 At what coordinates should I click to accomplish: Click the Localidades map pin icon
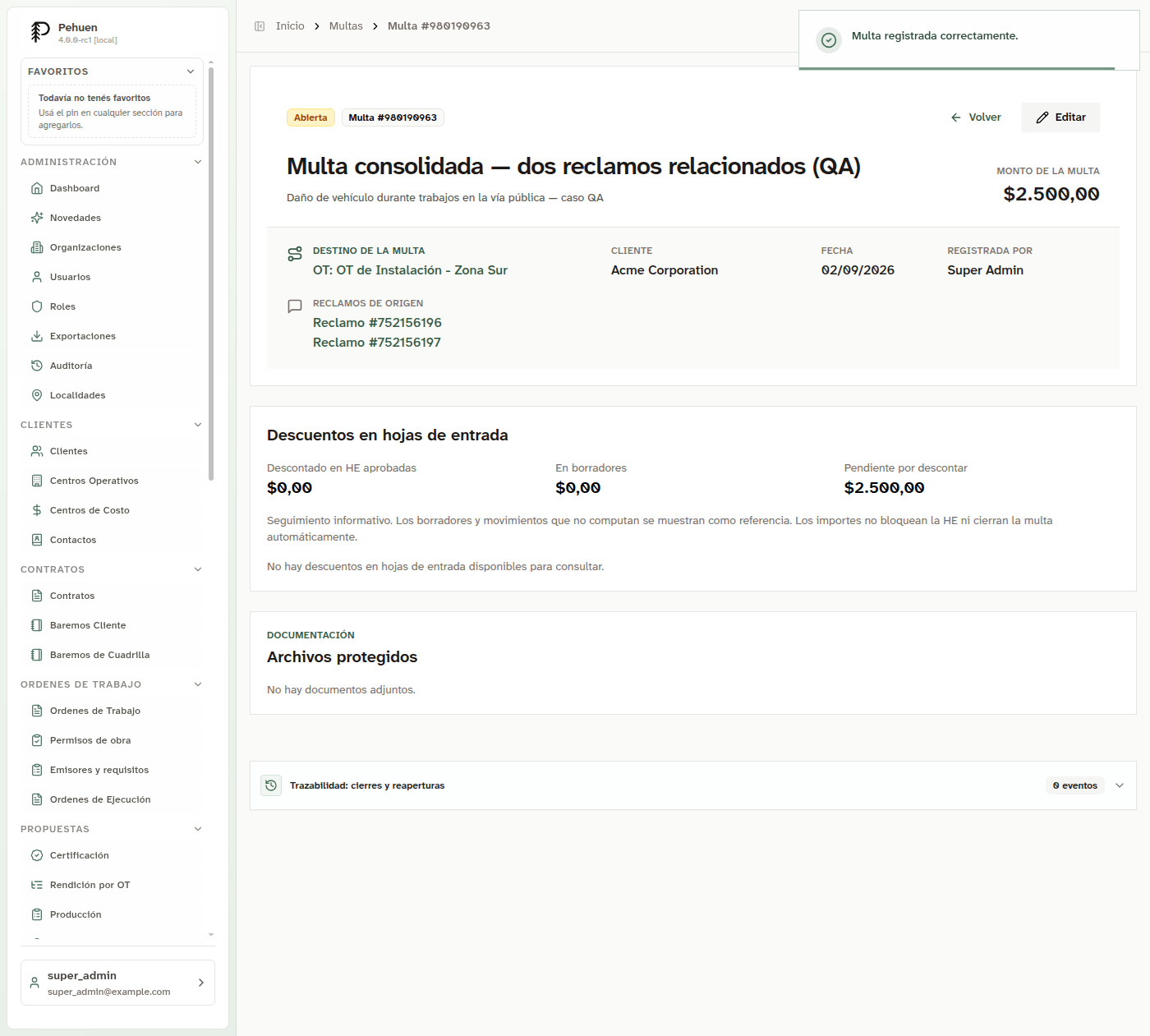coord(37,395)
